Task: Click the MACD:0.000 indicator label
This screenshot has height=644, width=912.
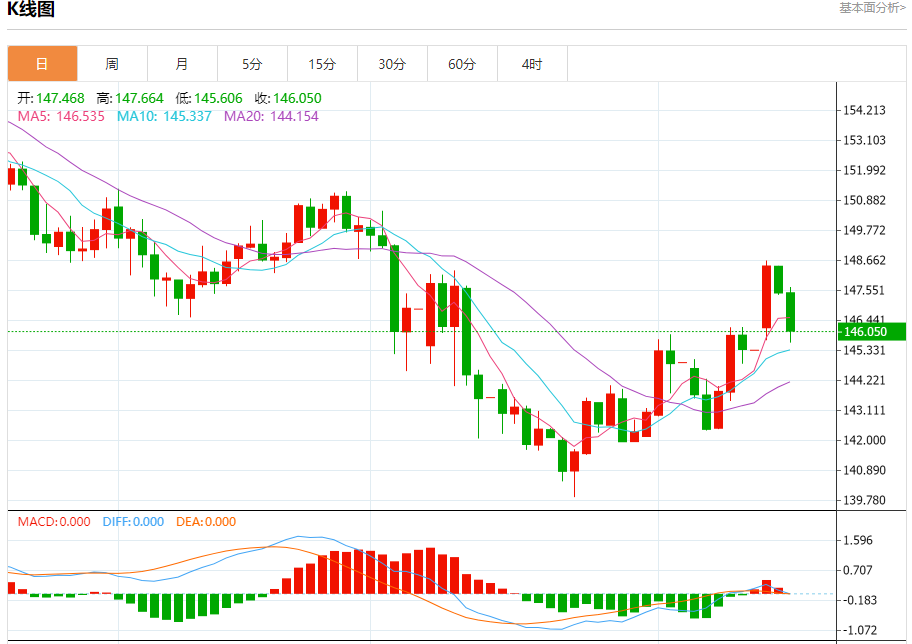Action: click(54, 522)
